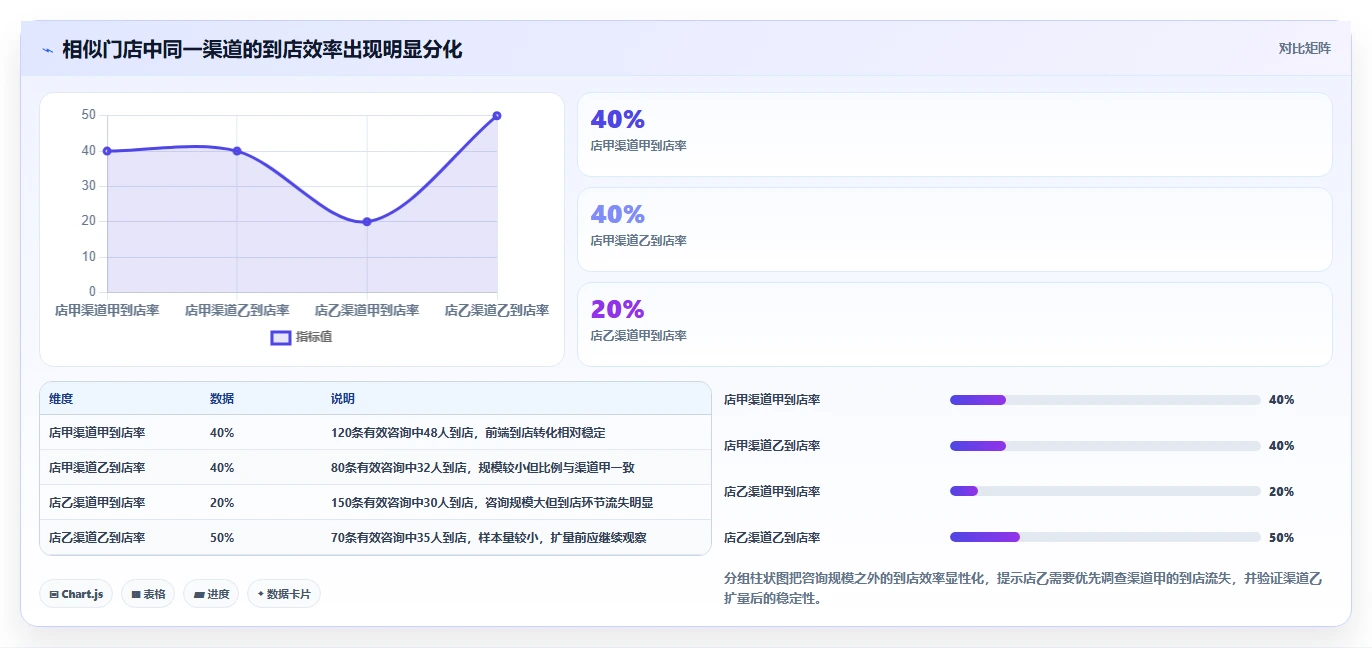Viewport: 1372px width, 648px height.
Task: Click the 20% label beside the progress bar
Action: coord(1281,492)
